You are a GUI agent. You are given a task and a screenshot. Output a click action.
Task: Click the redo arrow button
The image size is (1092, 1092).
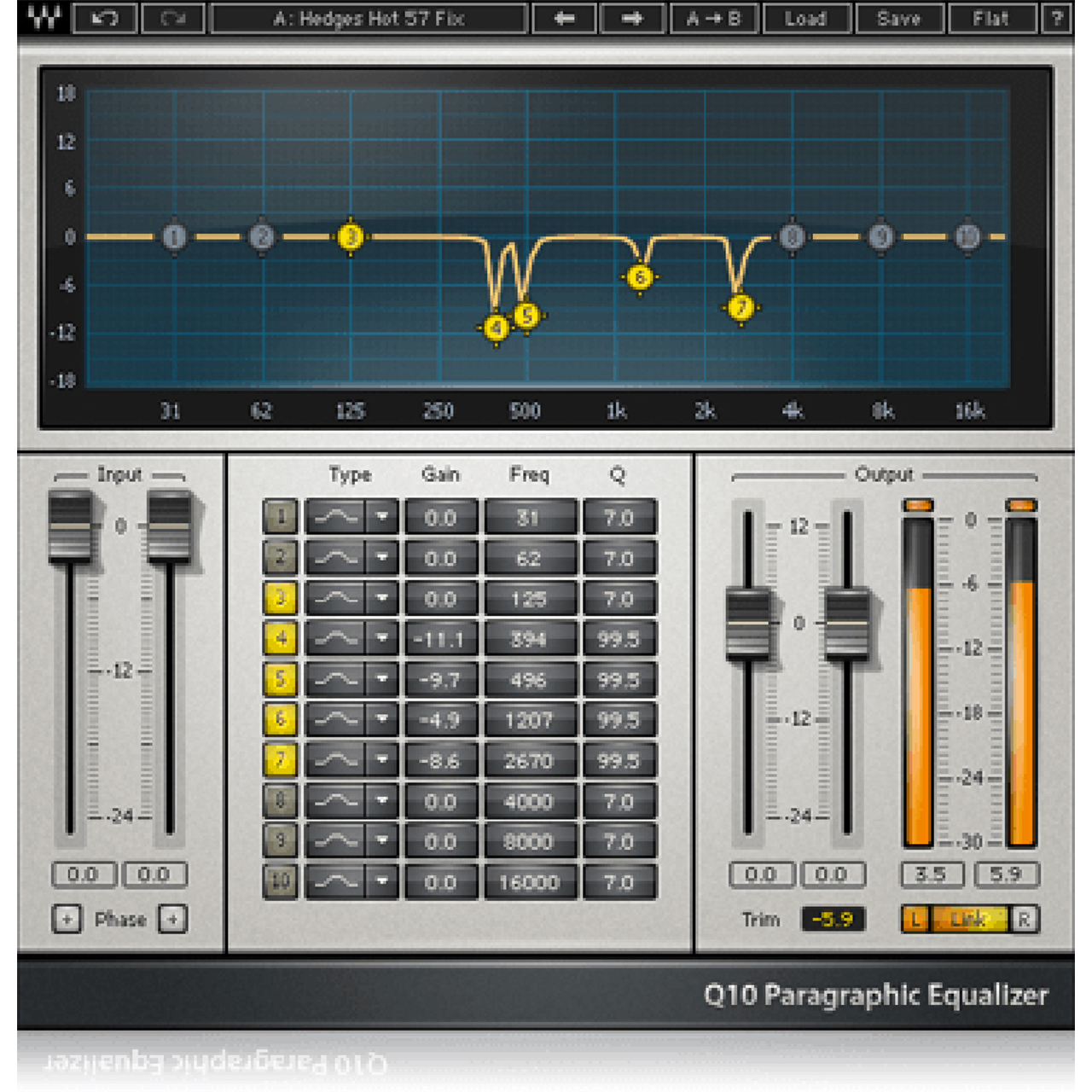(x=173, y=18)
